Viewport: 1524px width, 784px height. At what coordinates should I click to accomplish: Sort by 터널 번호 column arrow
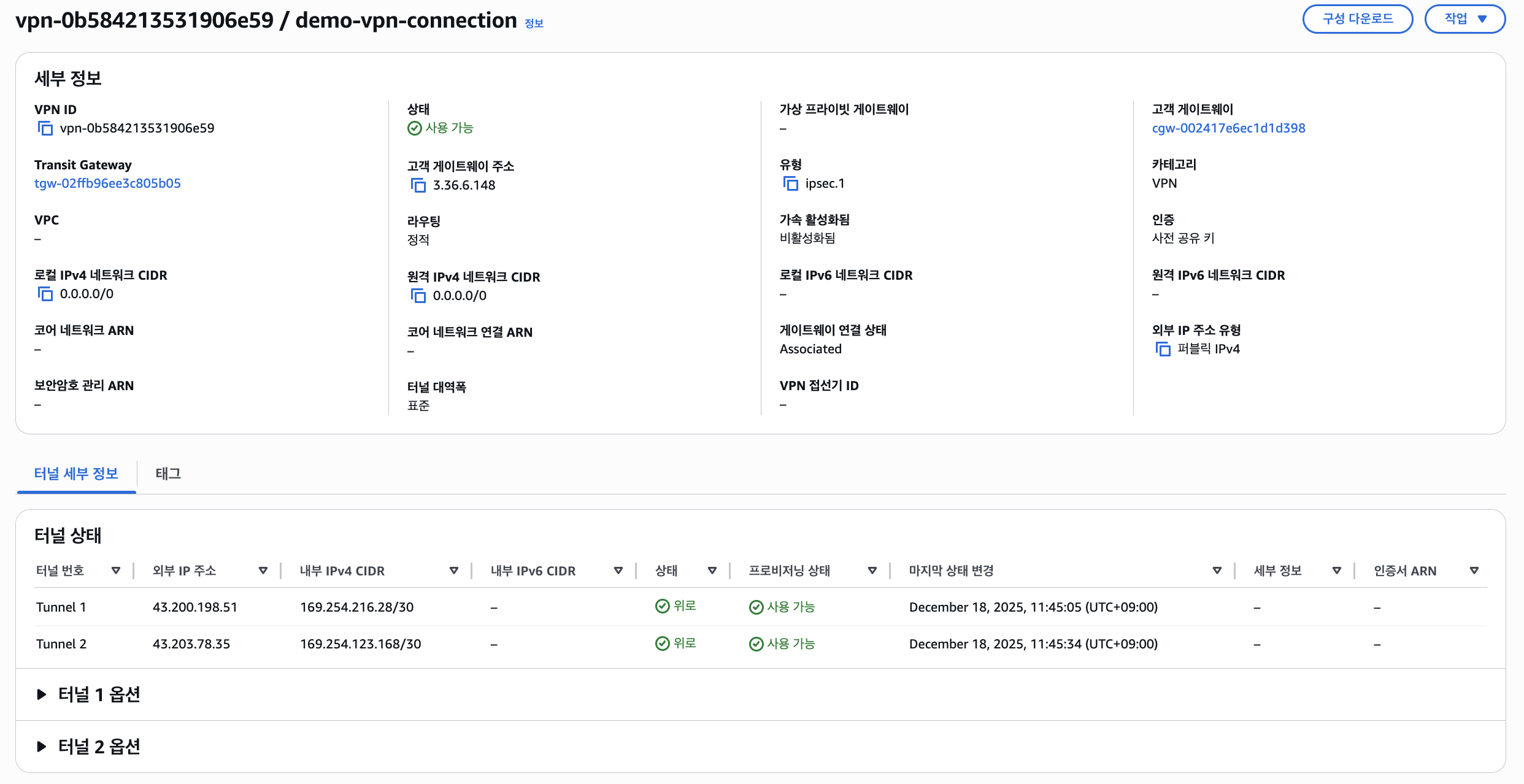click(x=115, y=571)
